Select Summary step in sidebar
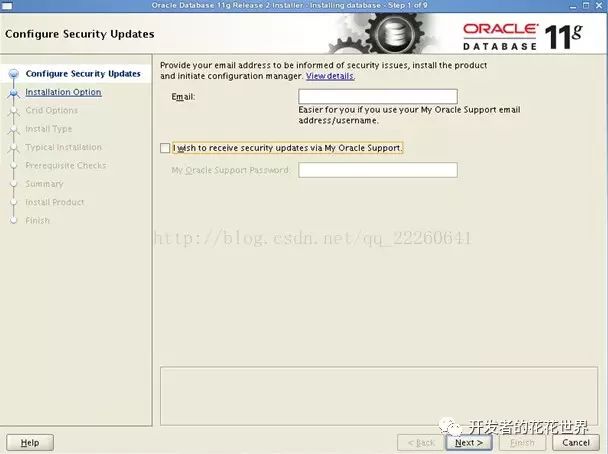The width and height of the screenshot is (608, 454). coord(44,184)
